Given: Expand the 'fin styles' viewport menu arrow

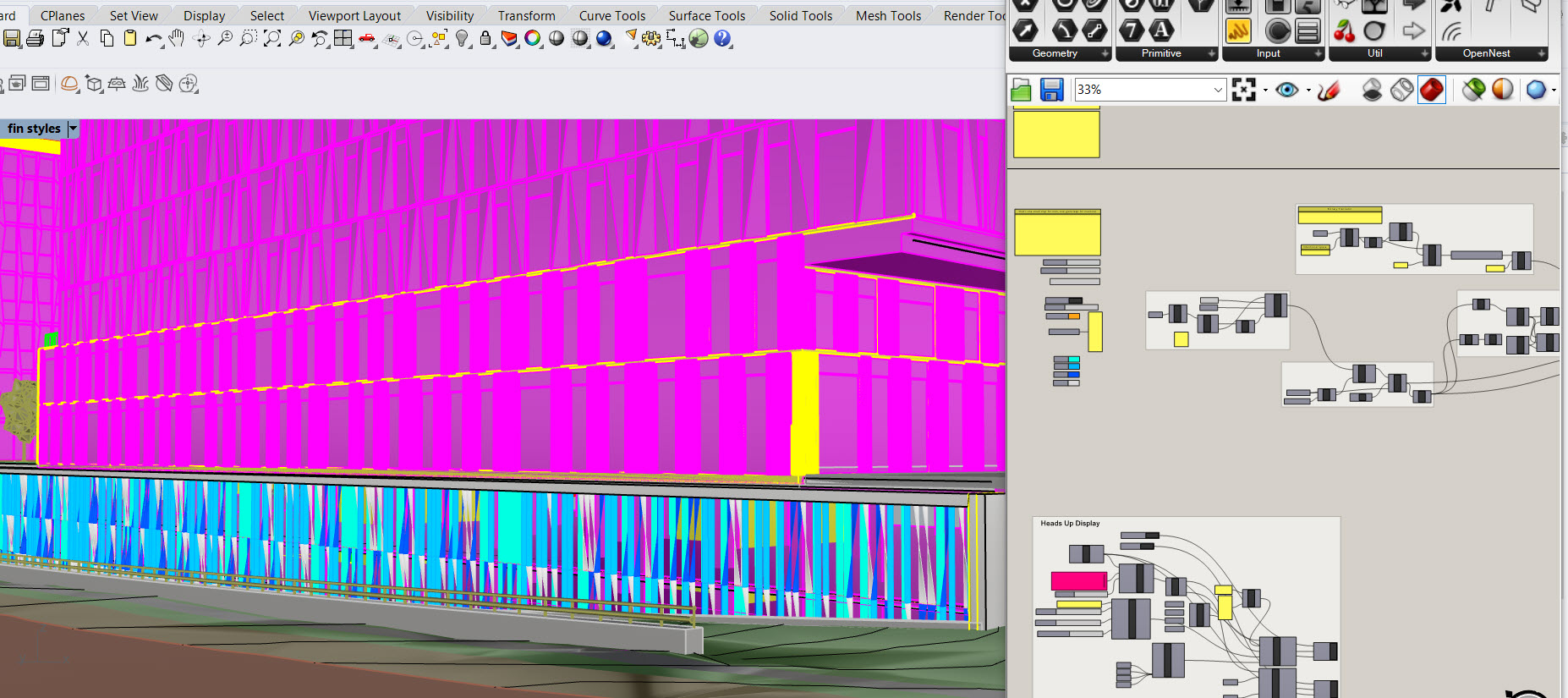Looking at the screenshot, I should click(73, 129).
